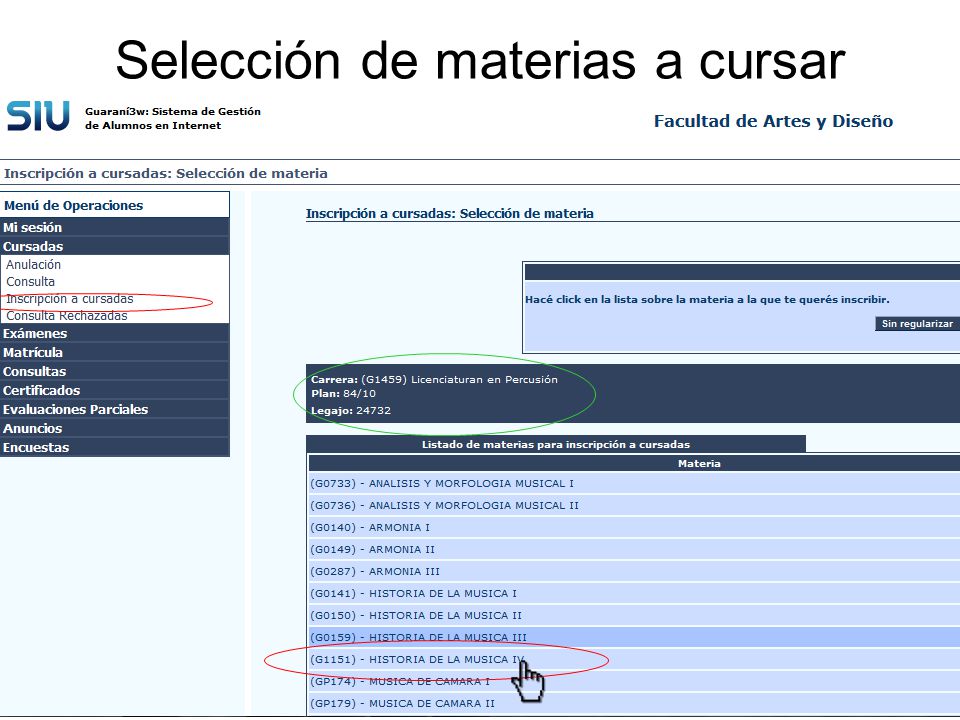Pick (G0150) HISTORIA DE LA MUSICA II
960x720 pixels.
(x=634, y=615)
